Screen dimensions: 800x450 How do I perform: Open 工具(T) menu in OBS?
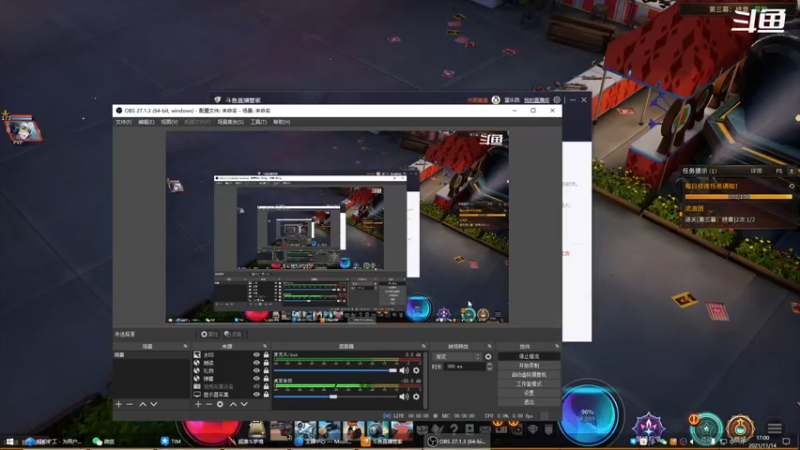(x=259, y=122)
